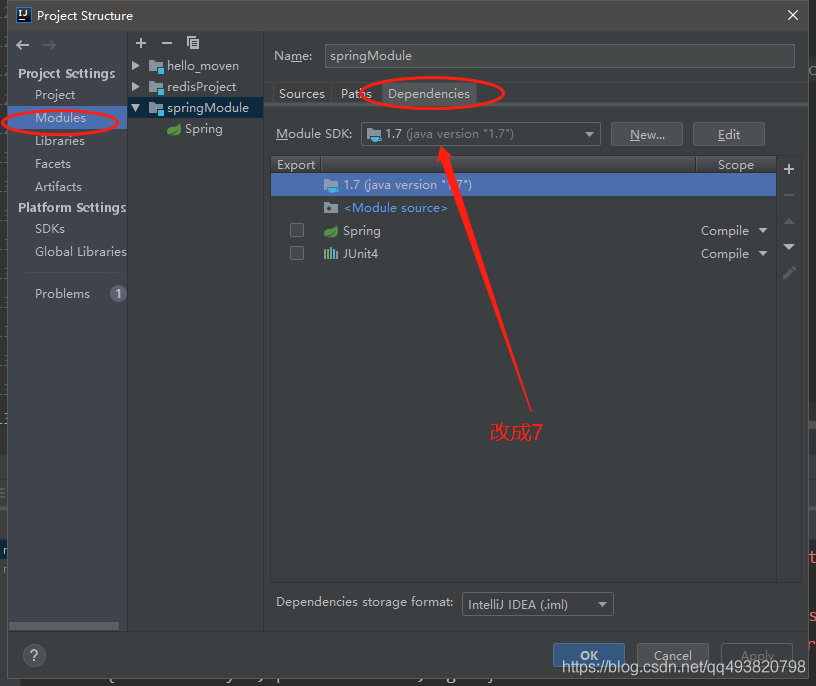
Task: Click the New... SDK button
Action: tap(646, 135)
